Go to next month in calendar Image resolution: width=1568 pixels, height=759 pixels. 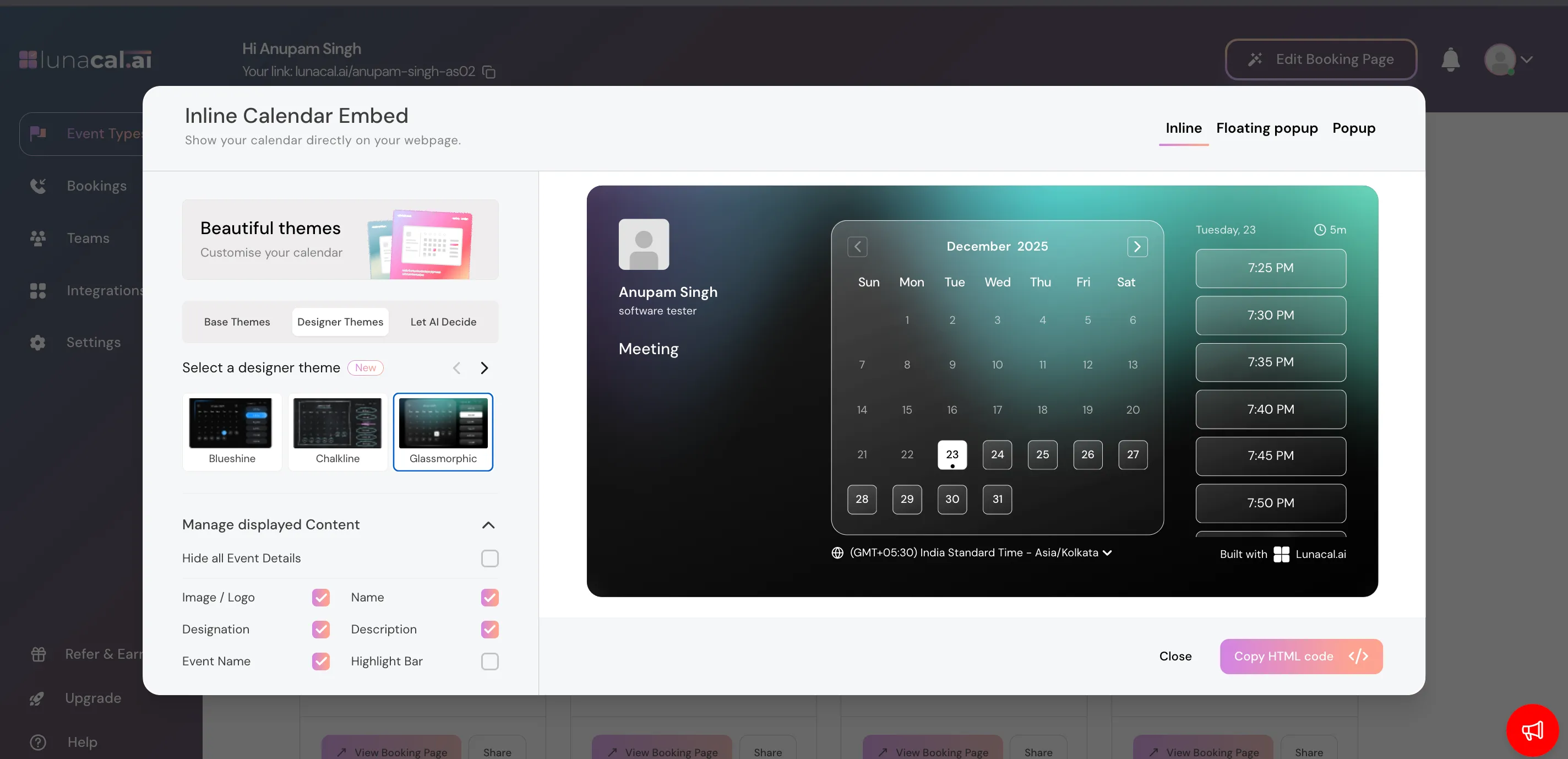(1136, 247)
